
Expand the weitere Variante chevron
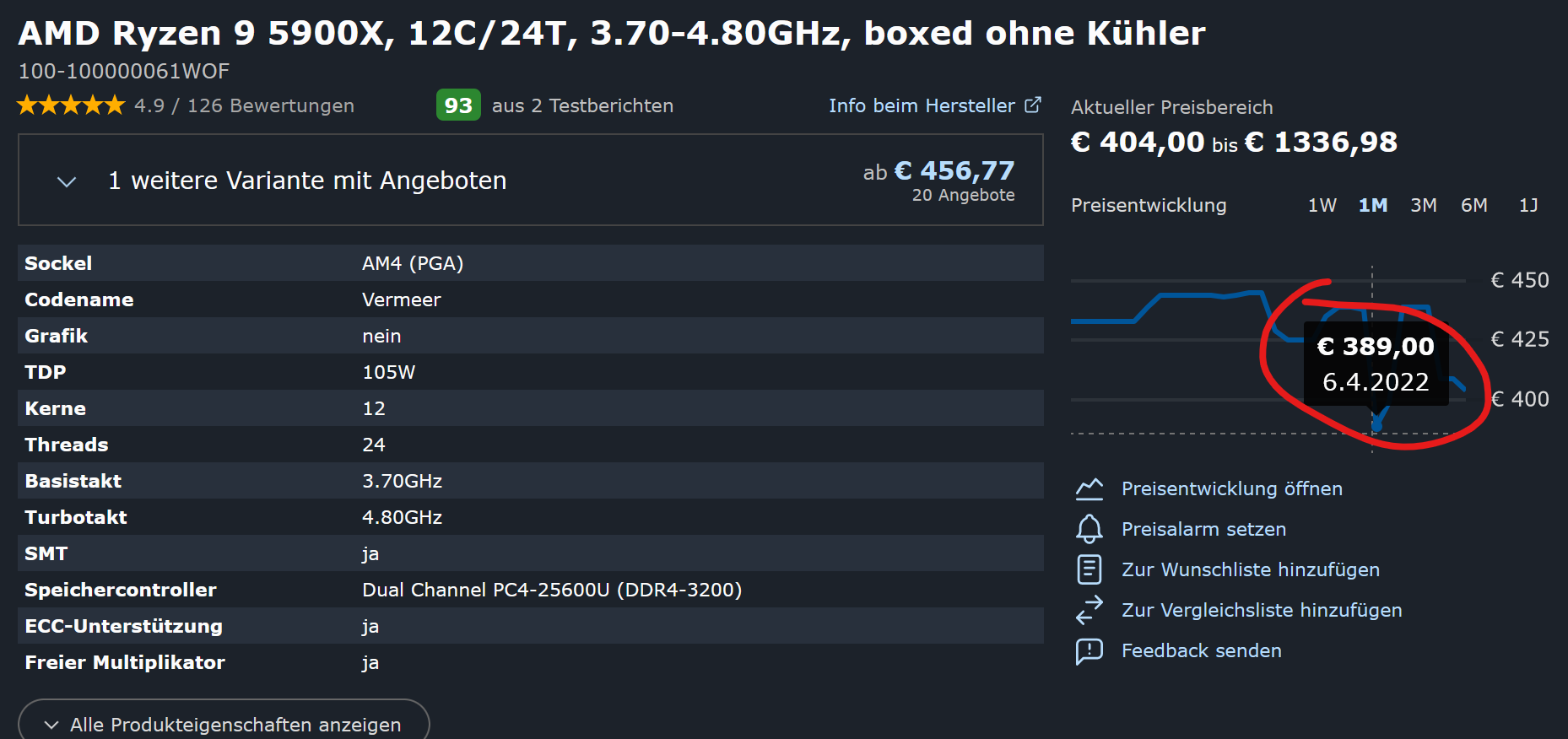coord(67,181)
